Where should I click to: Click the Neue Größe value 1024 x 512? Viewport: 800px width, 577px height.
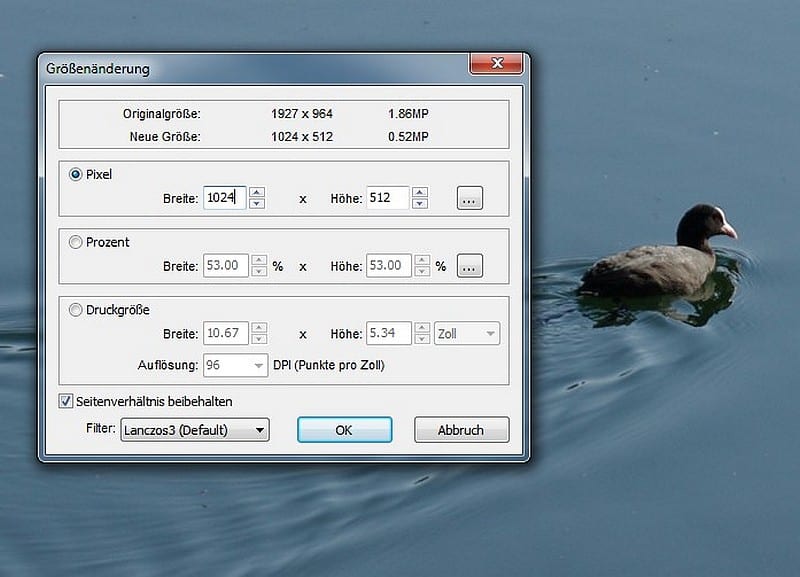[x=302, y=137]
